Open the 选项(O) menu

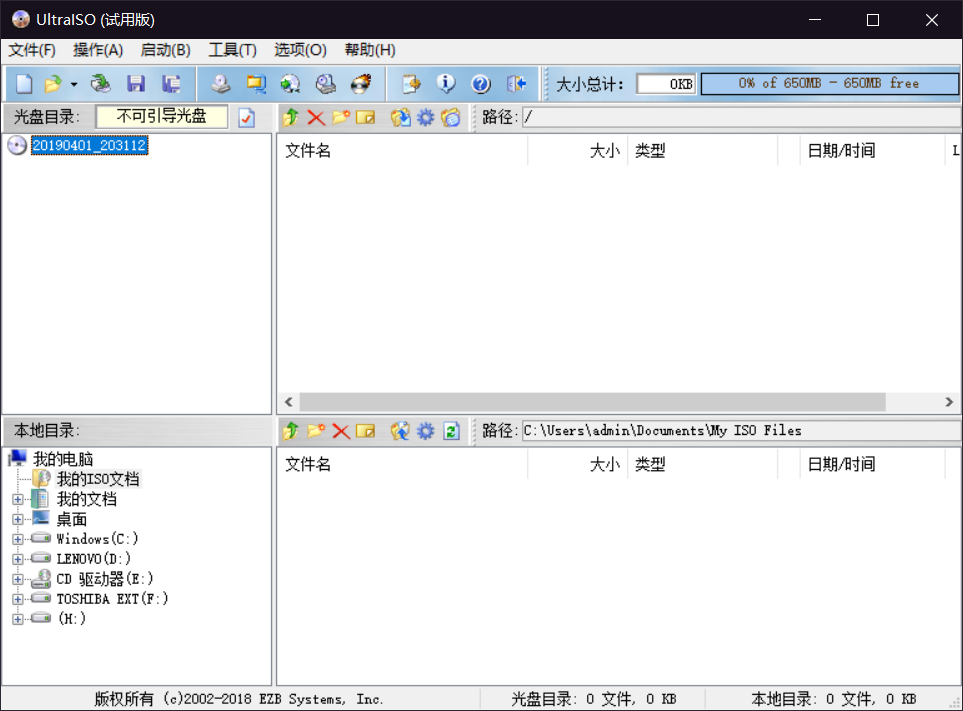[300, 50]
